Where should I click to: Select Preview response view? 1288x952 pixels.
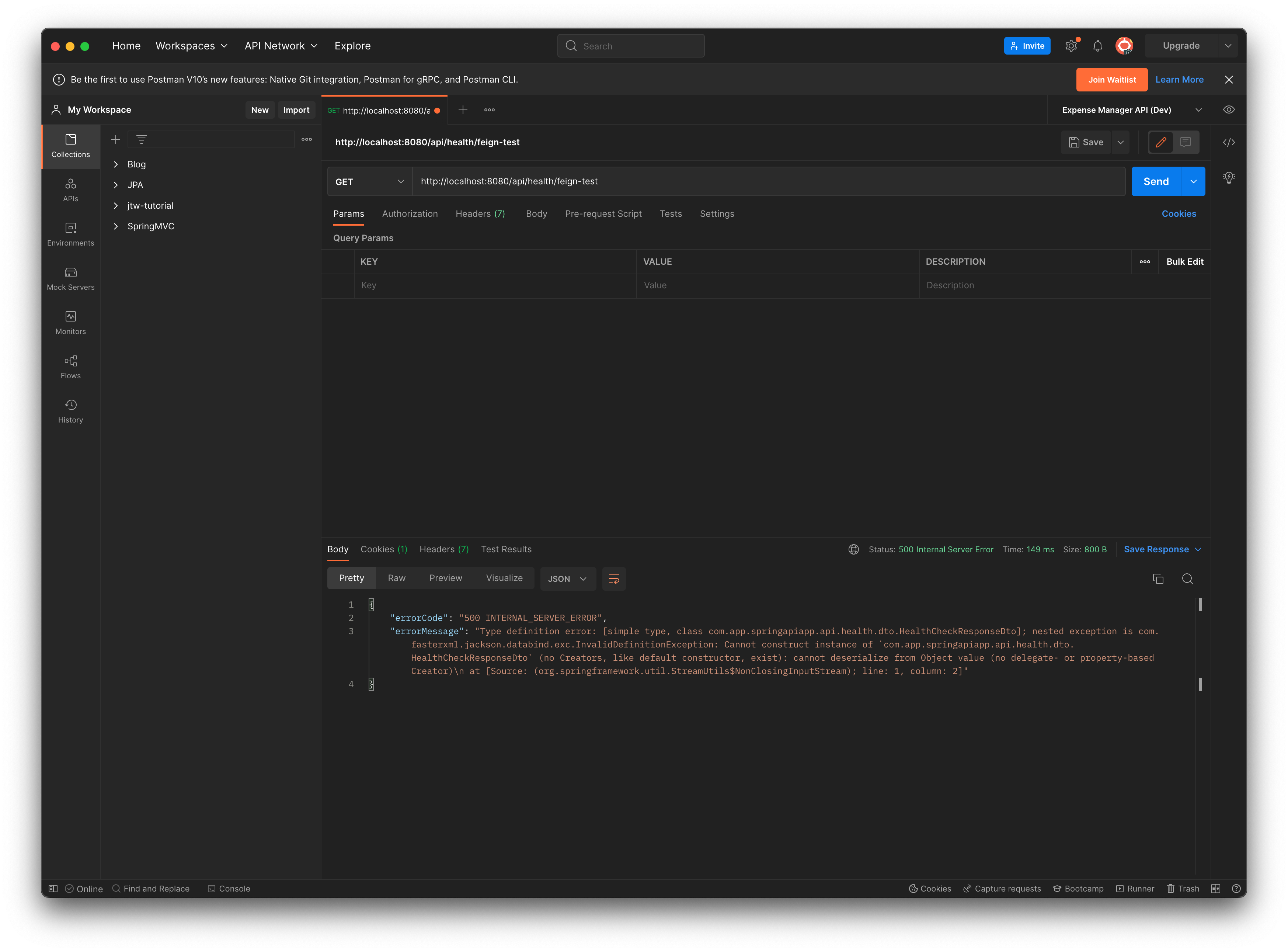tap(445, 579)
